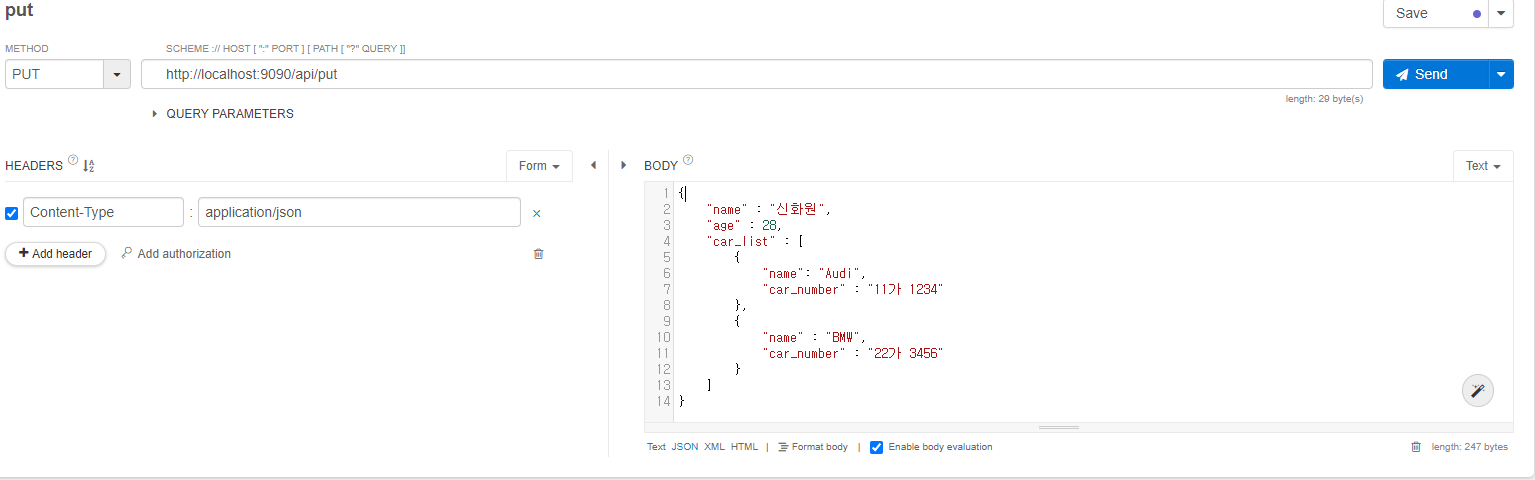Click the request URL field
Image resolution: width=1535 pixels, height=480 pixels.
click(x=756, y=74)
